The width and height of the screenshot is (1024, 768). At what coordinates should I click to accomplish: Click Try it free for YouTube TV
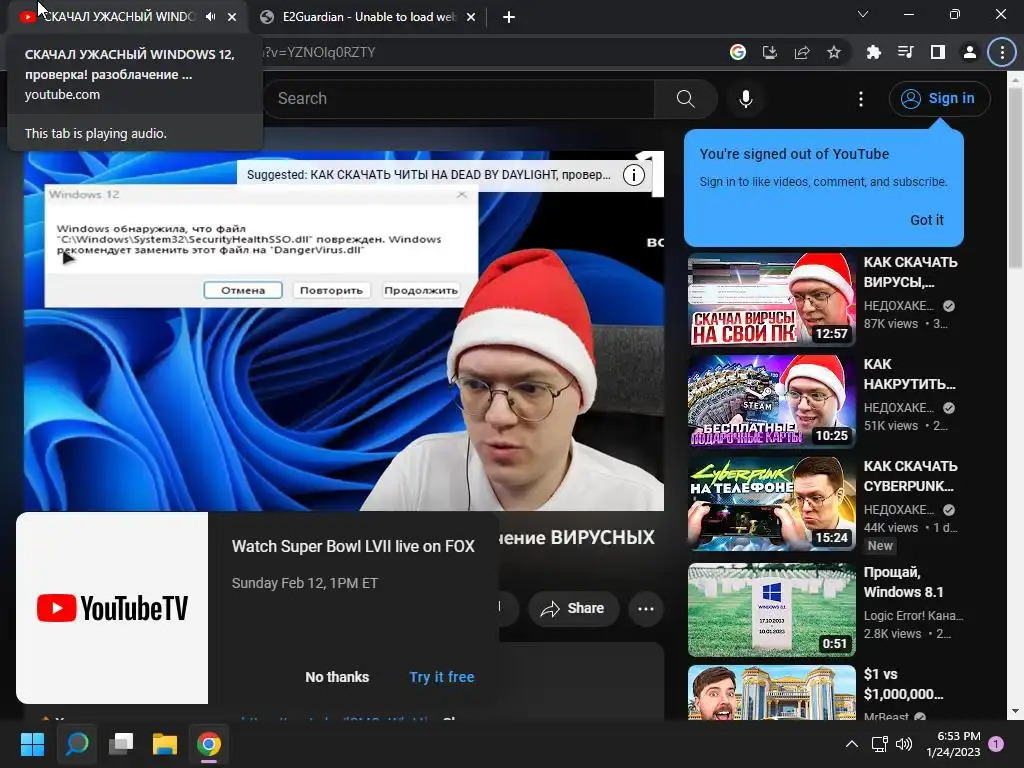441,677
